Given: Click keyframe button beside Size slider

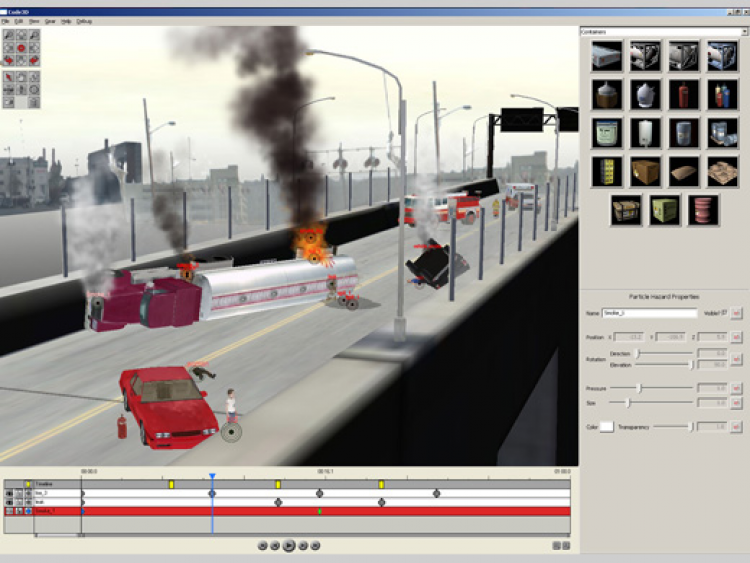Looking at the screenshot, I should [x=736, y=403].
